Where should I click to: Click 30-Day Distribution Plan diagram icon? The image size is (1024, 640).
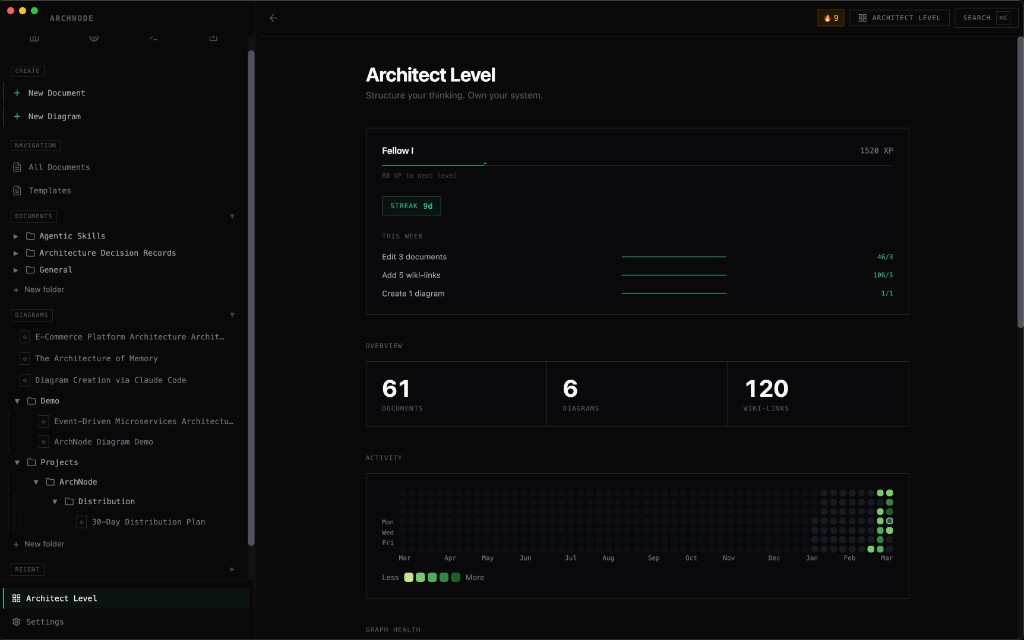pyautogui.click(x=81, y=522)
